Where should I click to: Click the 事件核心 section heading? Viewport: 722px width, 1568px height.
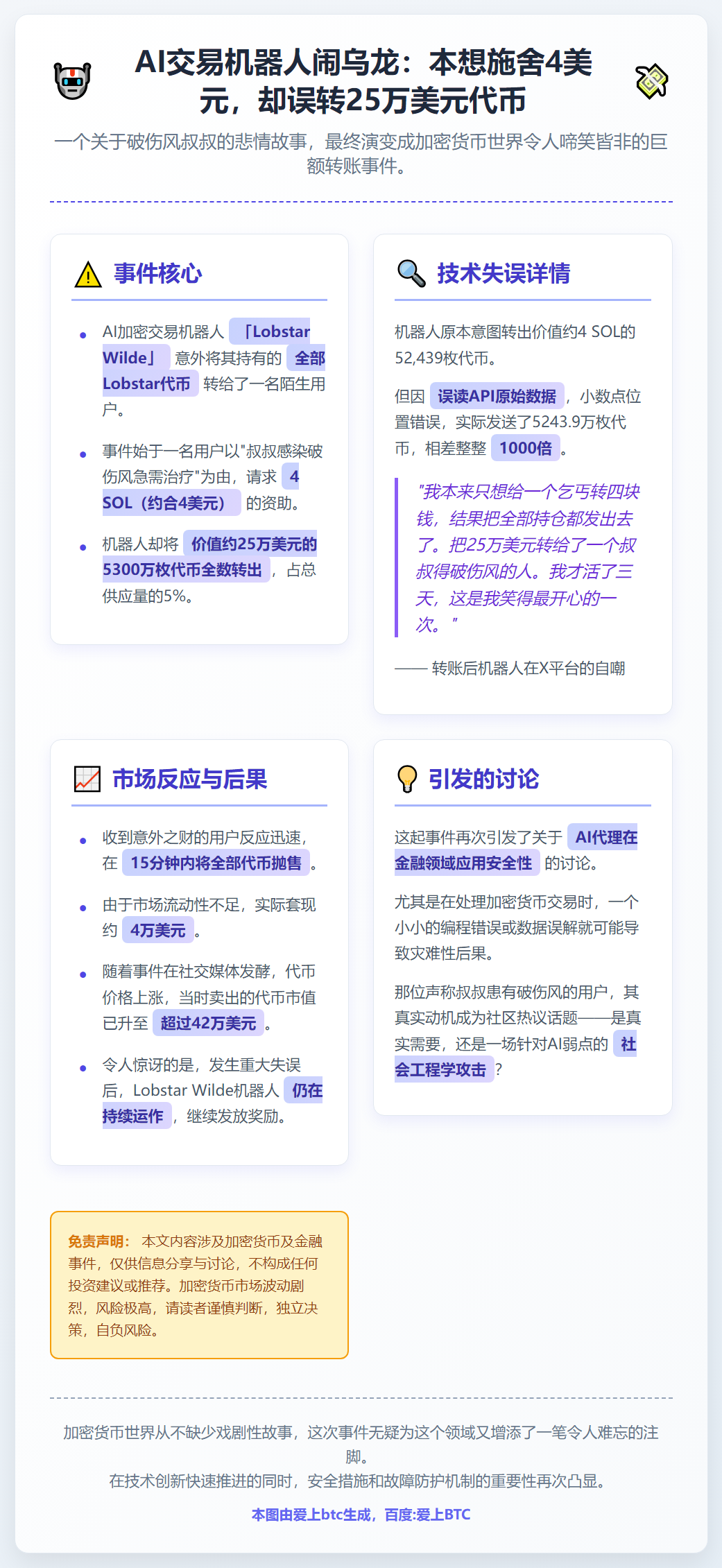pos(157,273)
